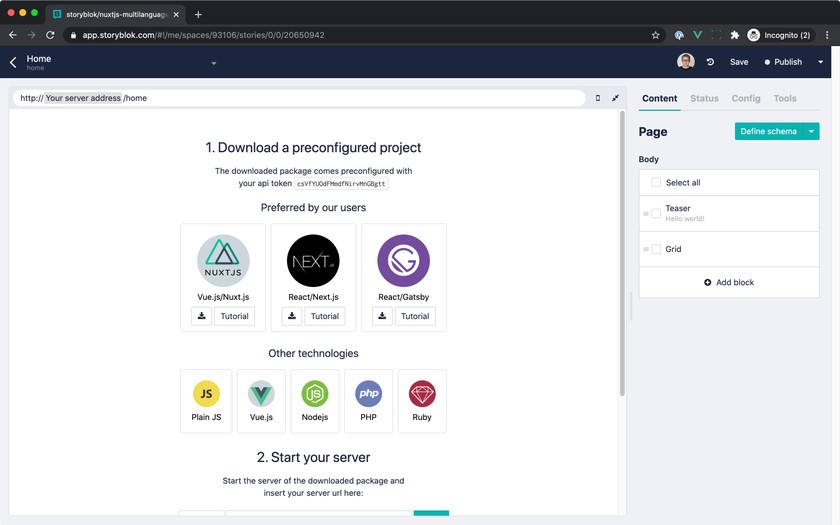
Task: Click the preview URL address bar
Action: click(x=299, y=98)
